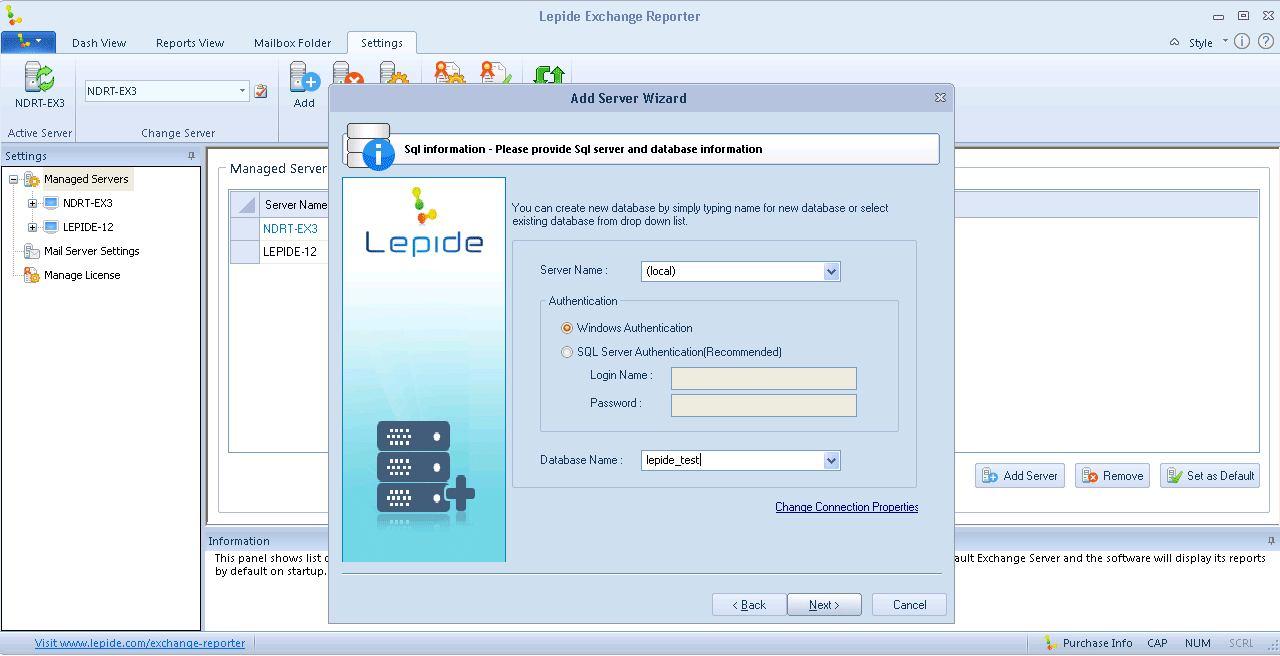Select LEPIDE-12 in the settings tree
Screen dimensions: 1280x656
point(88,227)
